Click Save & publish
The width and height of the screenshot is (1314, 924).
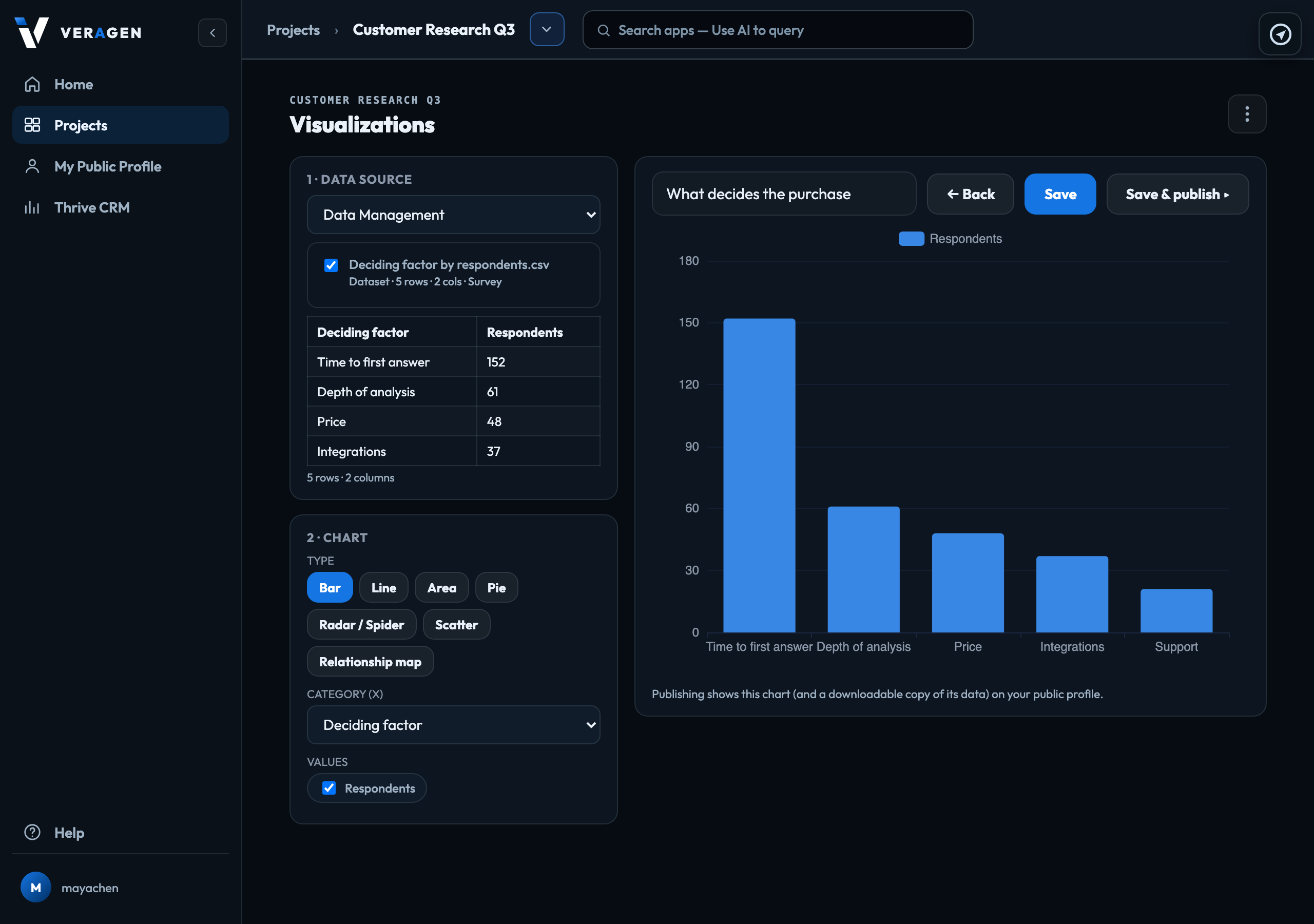coord(1177,194)
